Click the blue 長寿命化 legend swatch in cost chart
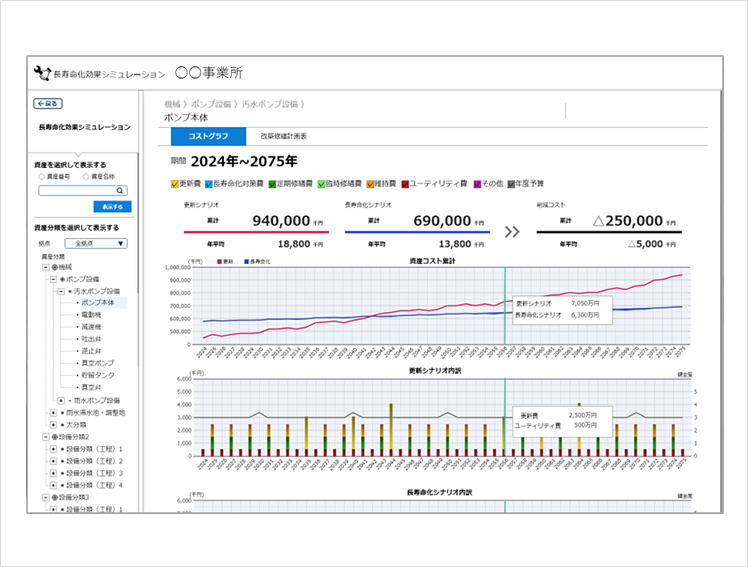This screenshot has width=748, height=567. click(246, 261)
